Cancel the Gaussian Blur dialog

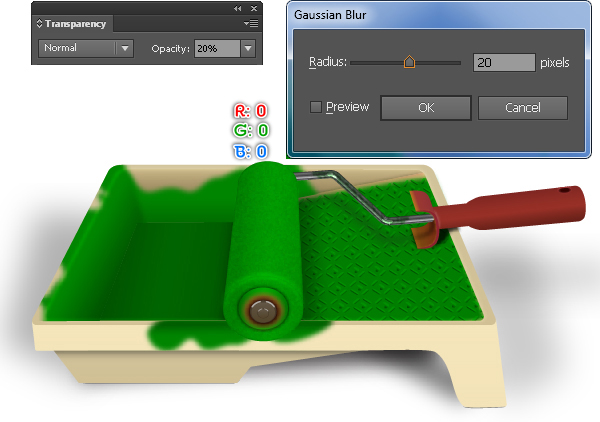click(523, 108)
